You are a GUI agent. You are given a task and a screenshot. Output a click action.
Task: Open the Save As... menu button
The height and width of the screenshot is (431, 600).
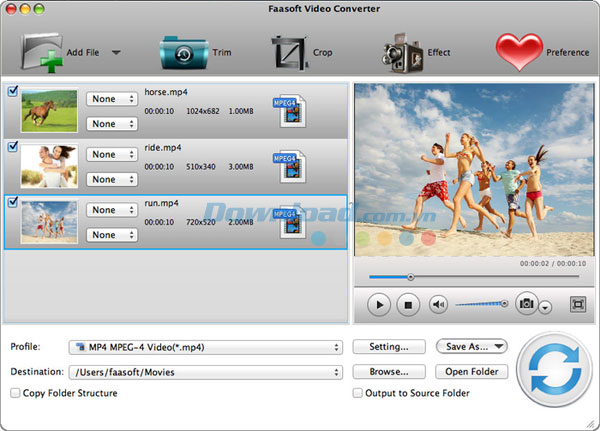(471, 346)
